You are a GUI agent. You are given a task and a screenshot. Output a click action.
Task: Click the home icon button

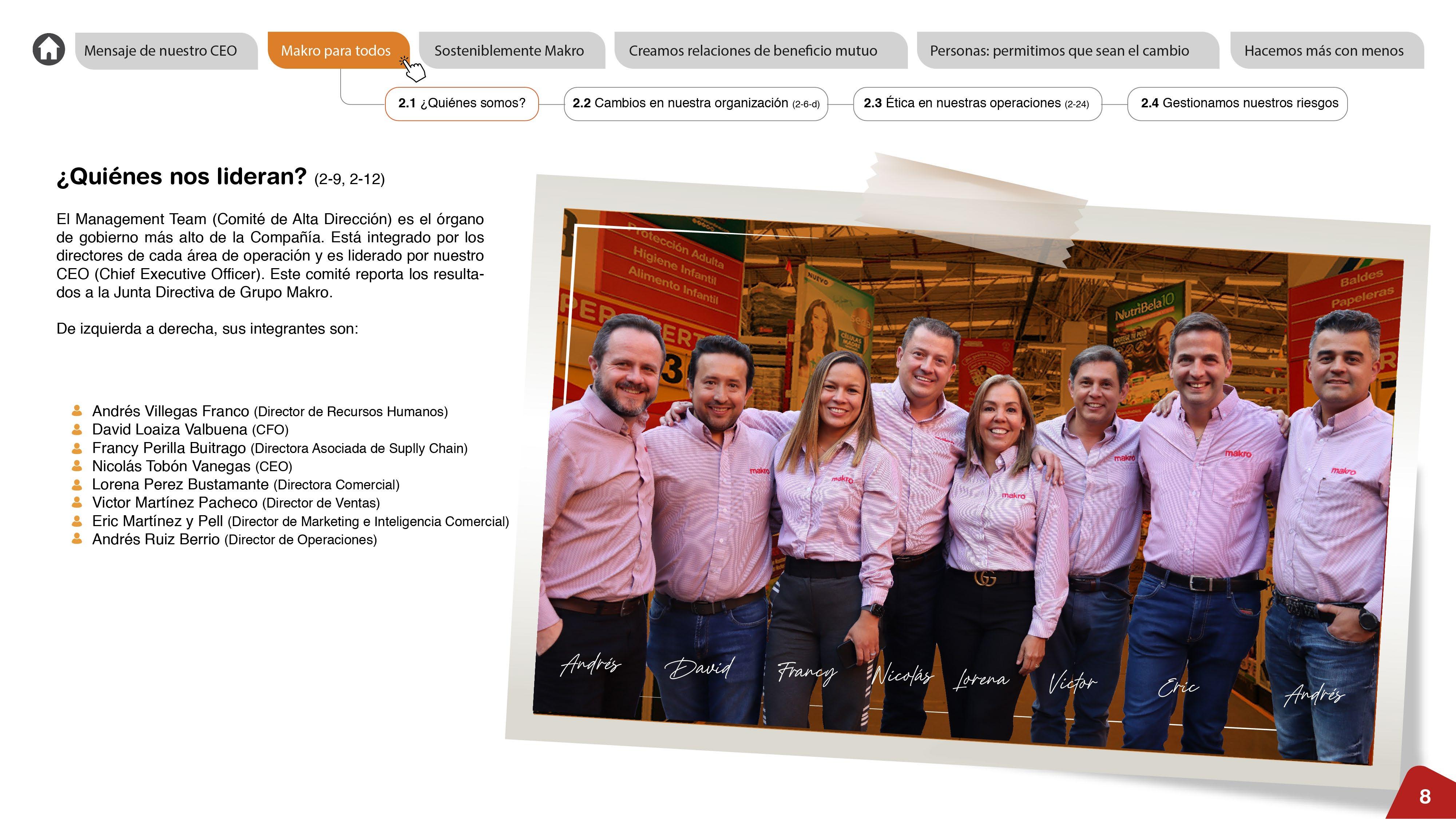tap(49, 50)
